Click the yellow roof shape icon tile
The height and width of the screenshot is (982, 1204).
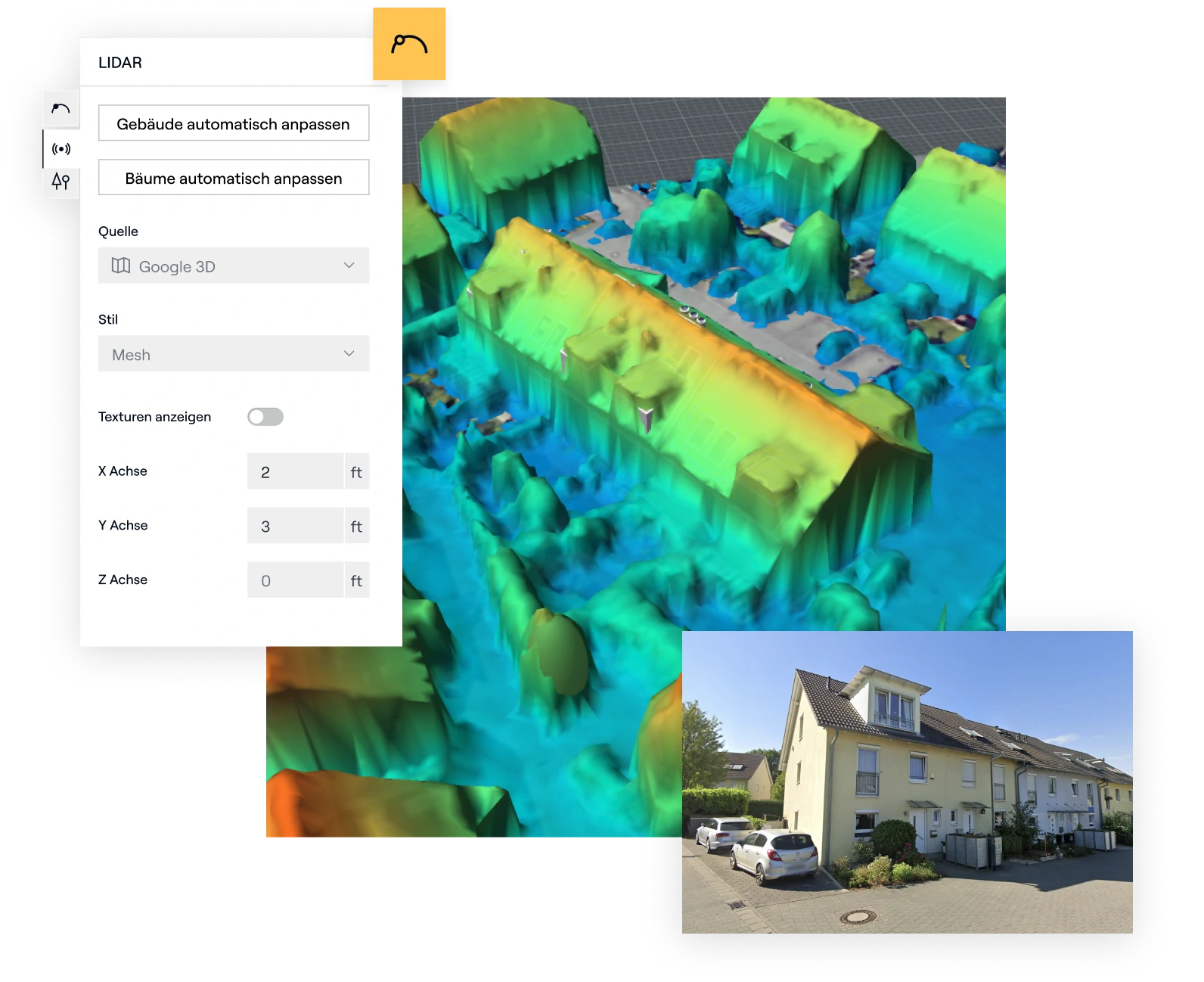(409, 44)
